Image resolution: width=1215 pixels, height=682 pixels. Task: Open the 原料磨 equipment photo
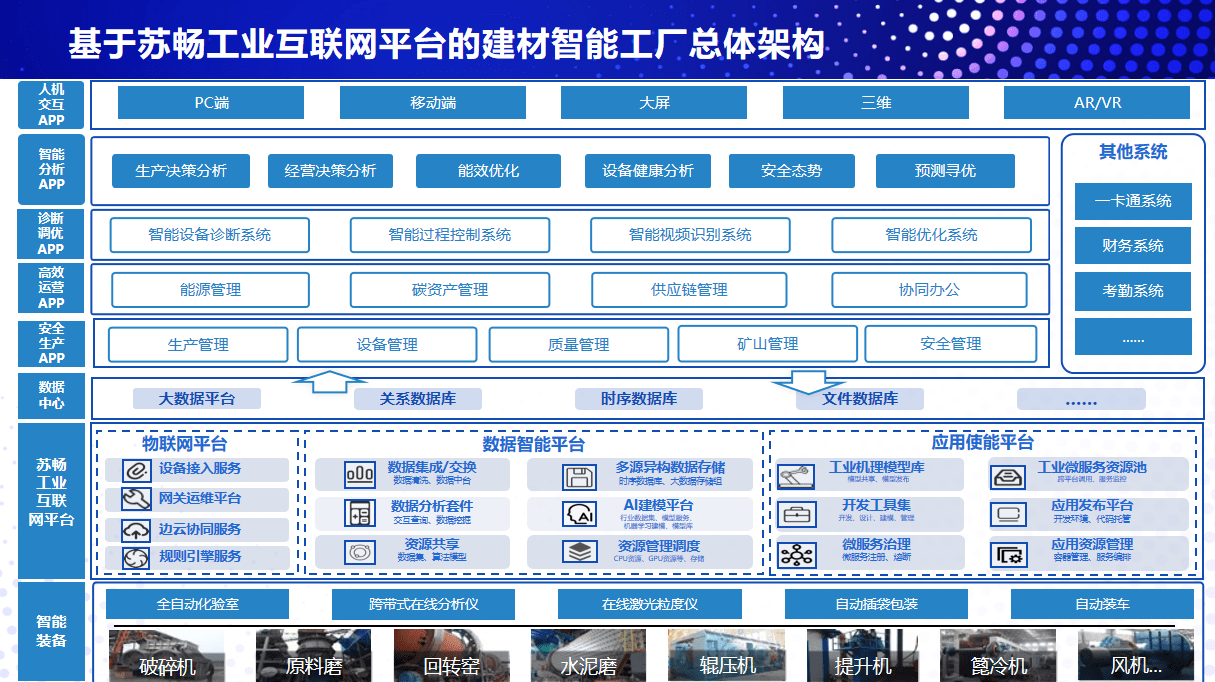pyautogui.click(x=313, y=655)
